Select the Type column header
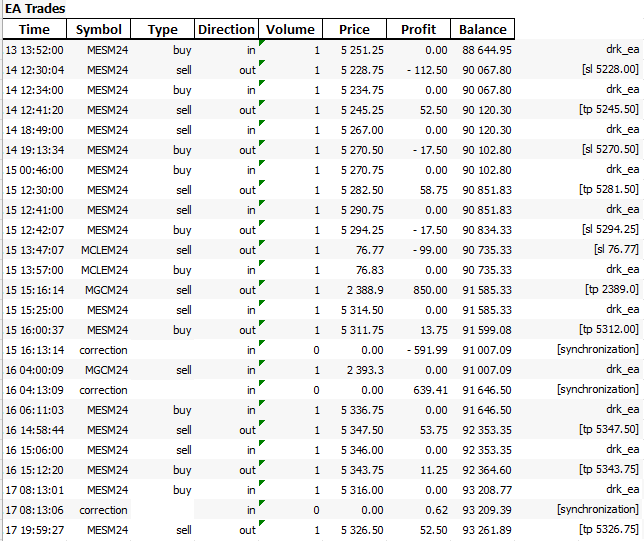The image size is (644, 541). click(x=163, y=29)
